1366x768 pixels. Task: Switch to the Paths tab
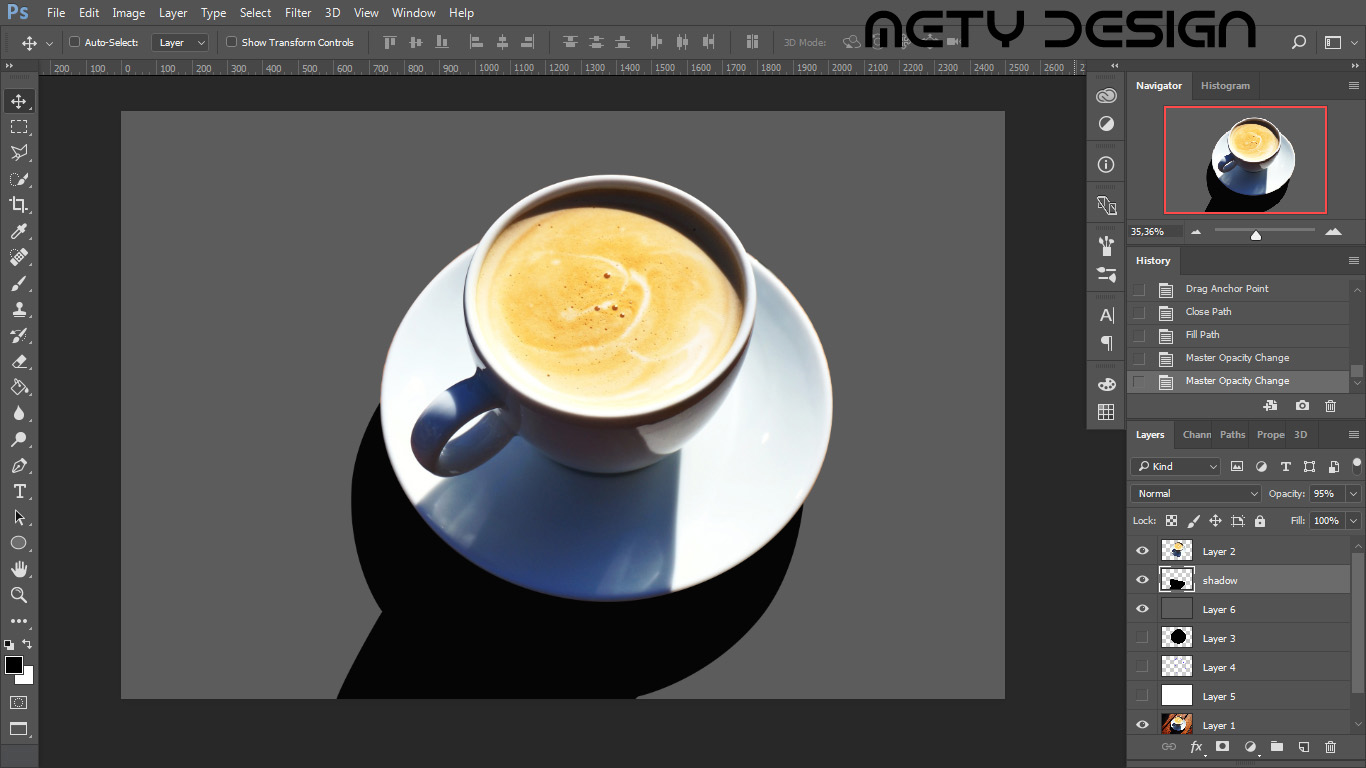point(1232,435)
